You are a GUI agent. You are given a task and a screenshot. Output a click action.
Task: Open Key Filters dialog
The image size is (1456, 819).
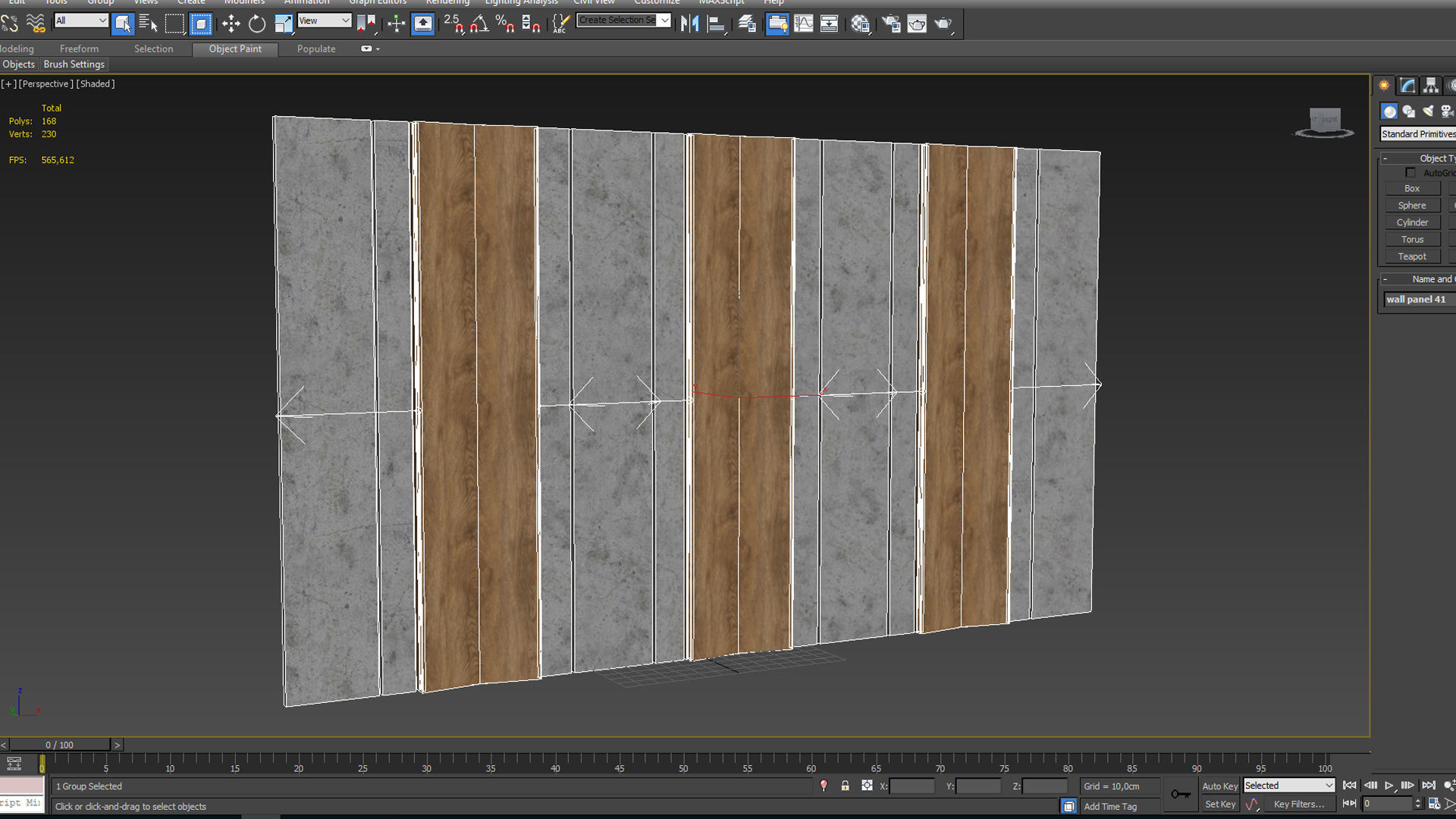pos(1298,805)
